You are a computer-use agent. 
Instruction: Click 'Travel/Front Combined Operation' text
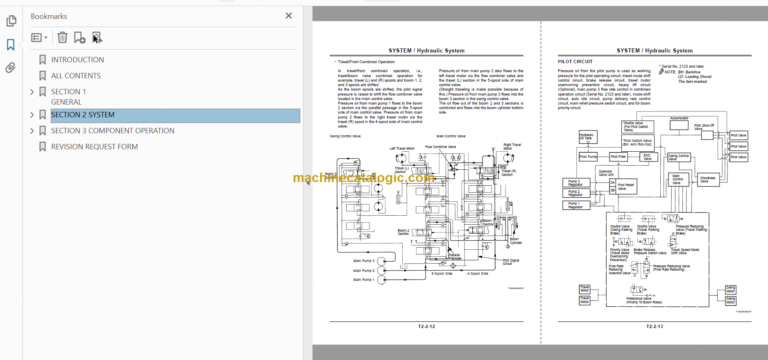click(366, 62)
